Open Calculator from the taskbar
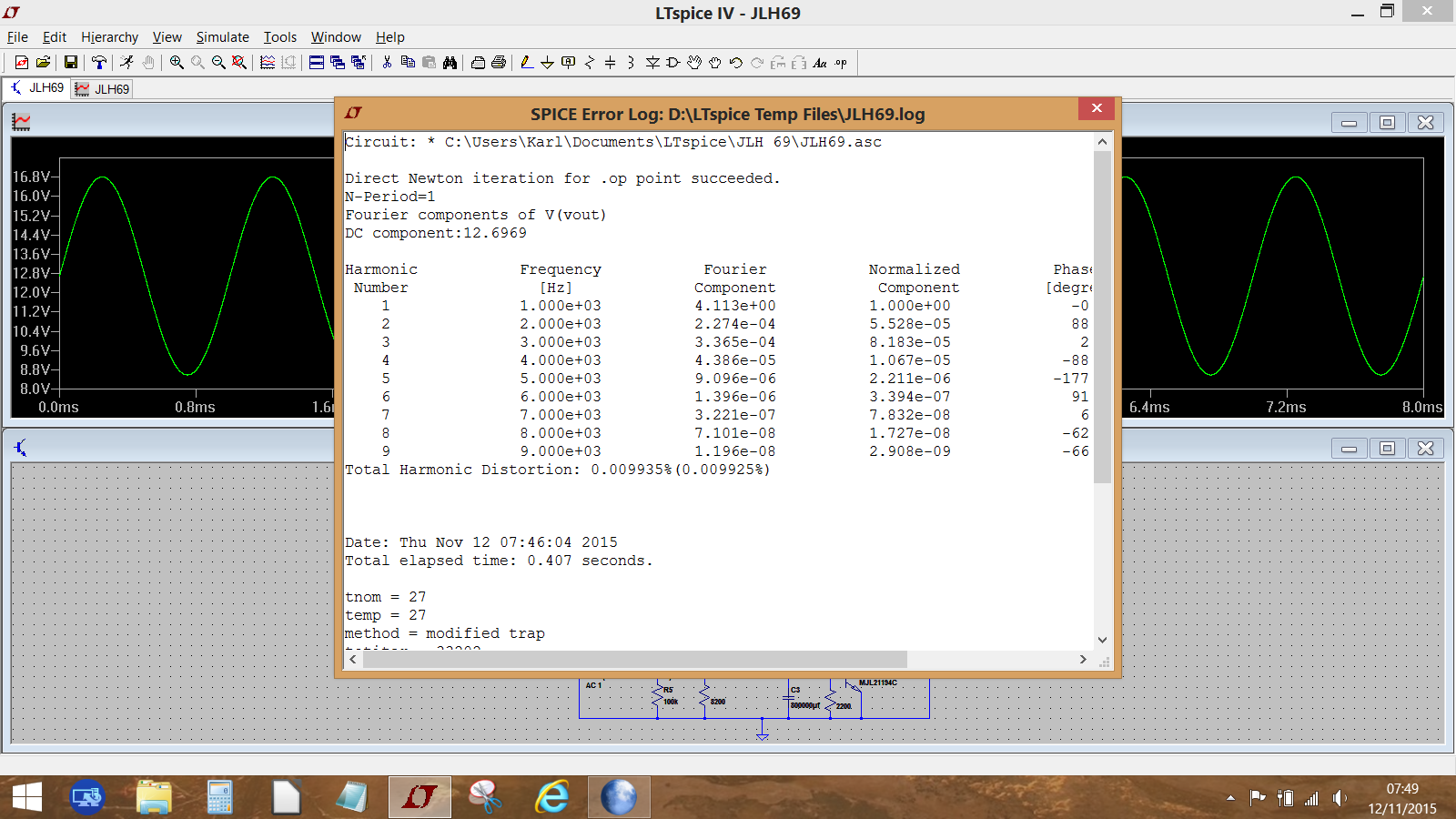Viewport: 1456px width, 819px height. tap(219, 797)
